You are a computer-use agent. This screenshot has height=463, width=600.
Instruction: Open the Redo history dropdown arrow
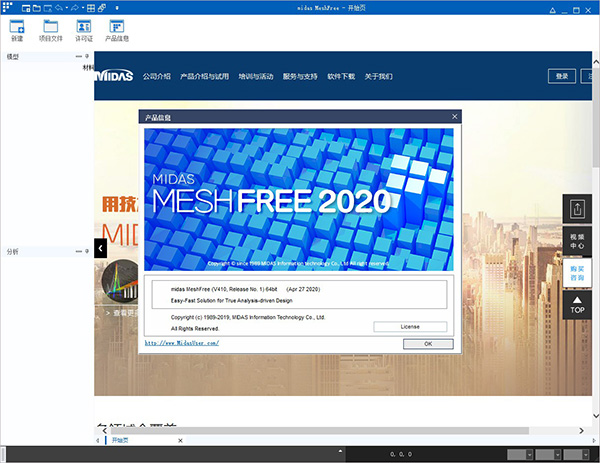pyautogui.click(x=83, y=8)
